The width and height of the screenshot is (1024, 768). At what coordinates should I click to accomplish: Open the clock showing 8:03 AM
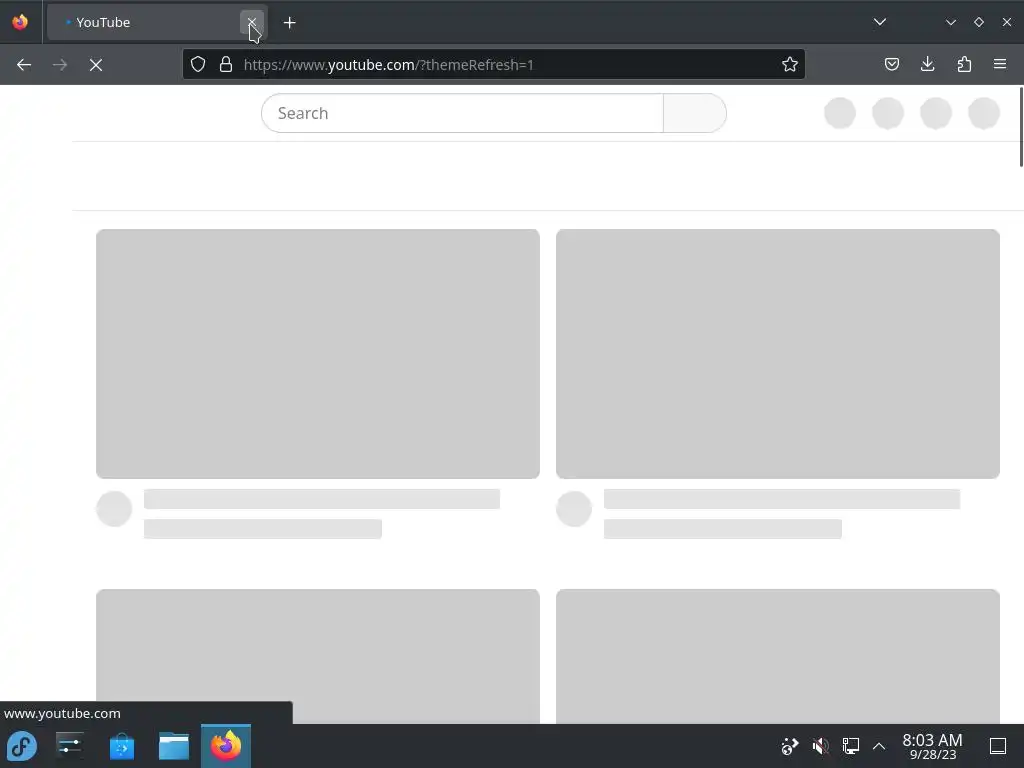coord(933,746)
